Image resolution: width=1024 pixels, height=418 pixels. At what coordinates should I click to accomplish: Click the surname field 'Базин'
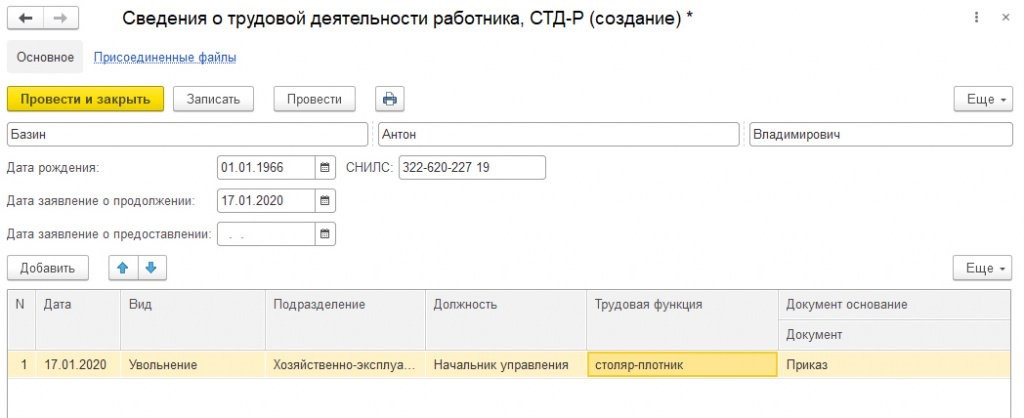tap(187, 134)
